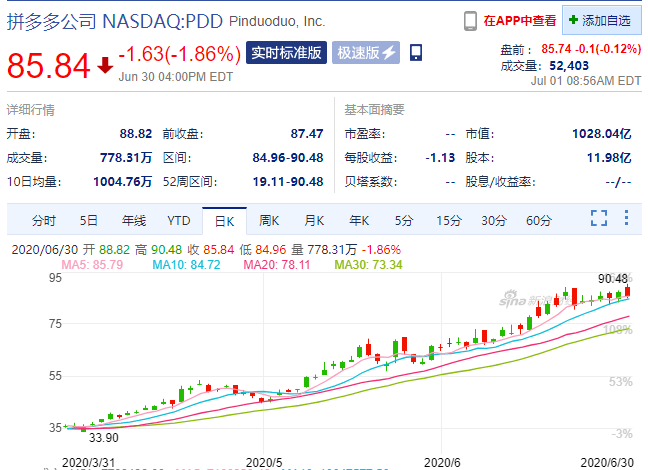The image size is (648, 470).
Task: Click the 10日均量 value 1004.76万
Action: [123, 182]
